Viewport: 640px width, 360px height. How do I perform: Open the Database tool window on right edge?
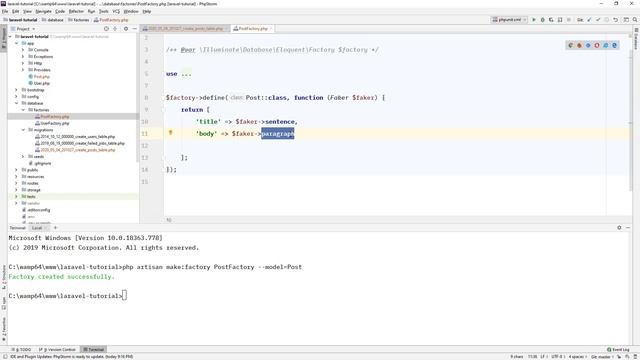[x=636, y=39]
